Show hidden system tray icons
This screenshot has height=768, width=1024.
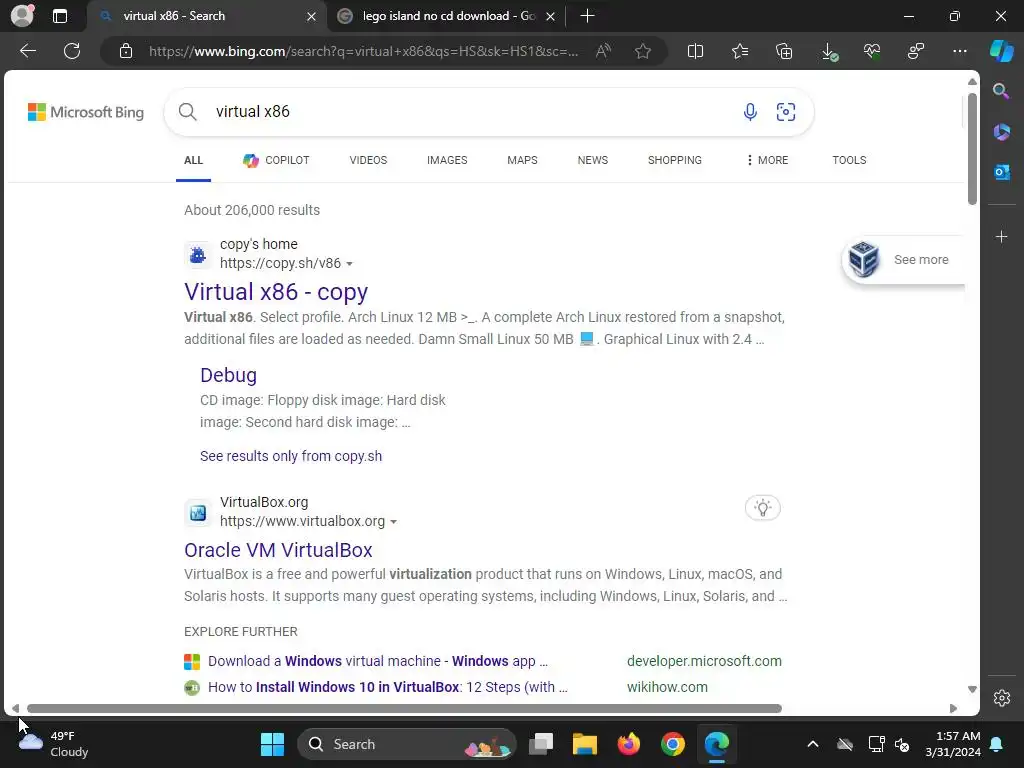click(812, 744)
